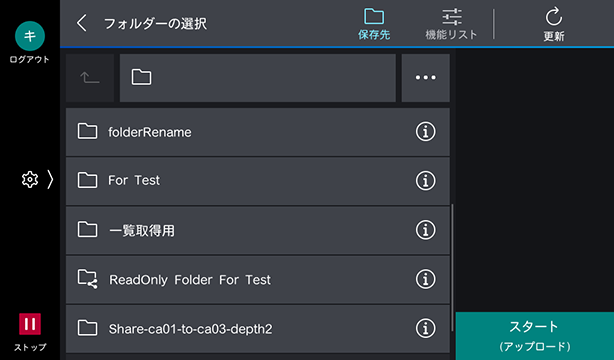Refresh the list with the 更新 button
Screen dimensions: 614x360
pyautogui.click(x=554, y=24)
